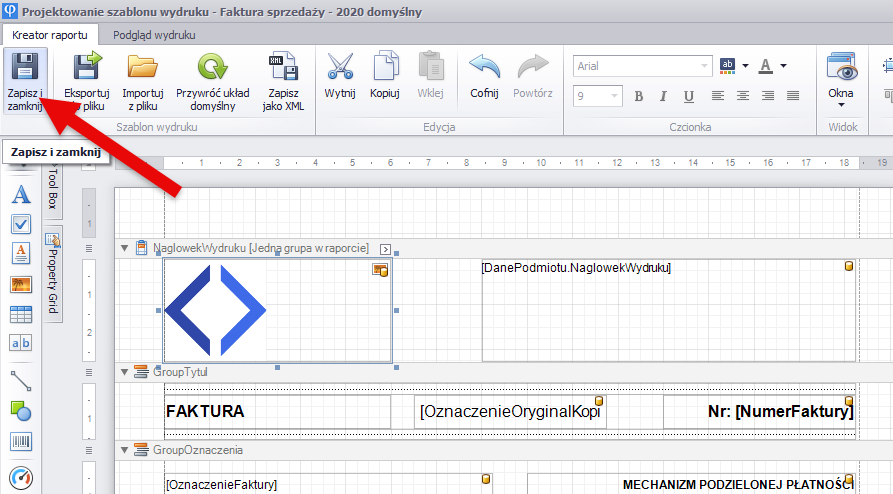
Task: Open the Property Grid side tab
Action: 53,270
